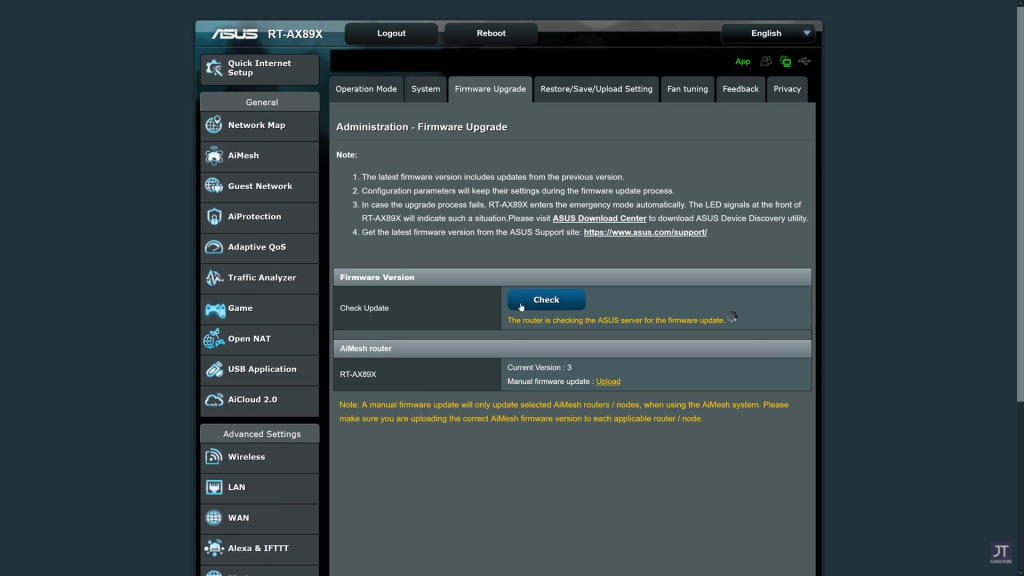Click the RT-AX89X model name in header
Image resolution: width=1024 pixels, height=576 pixels.
(x=295, y=34)
